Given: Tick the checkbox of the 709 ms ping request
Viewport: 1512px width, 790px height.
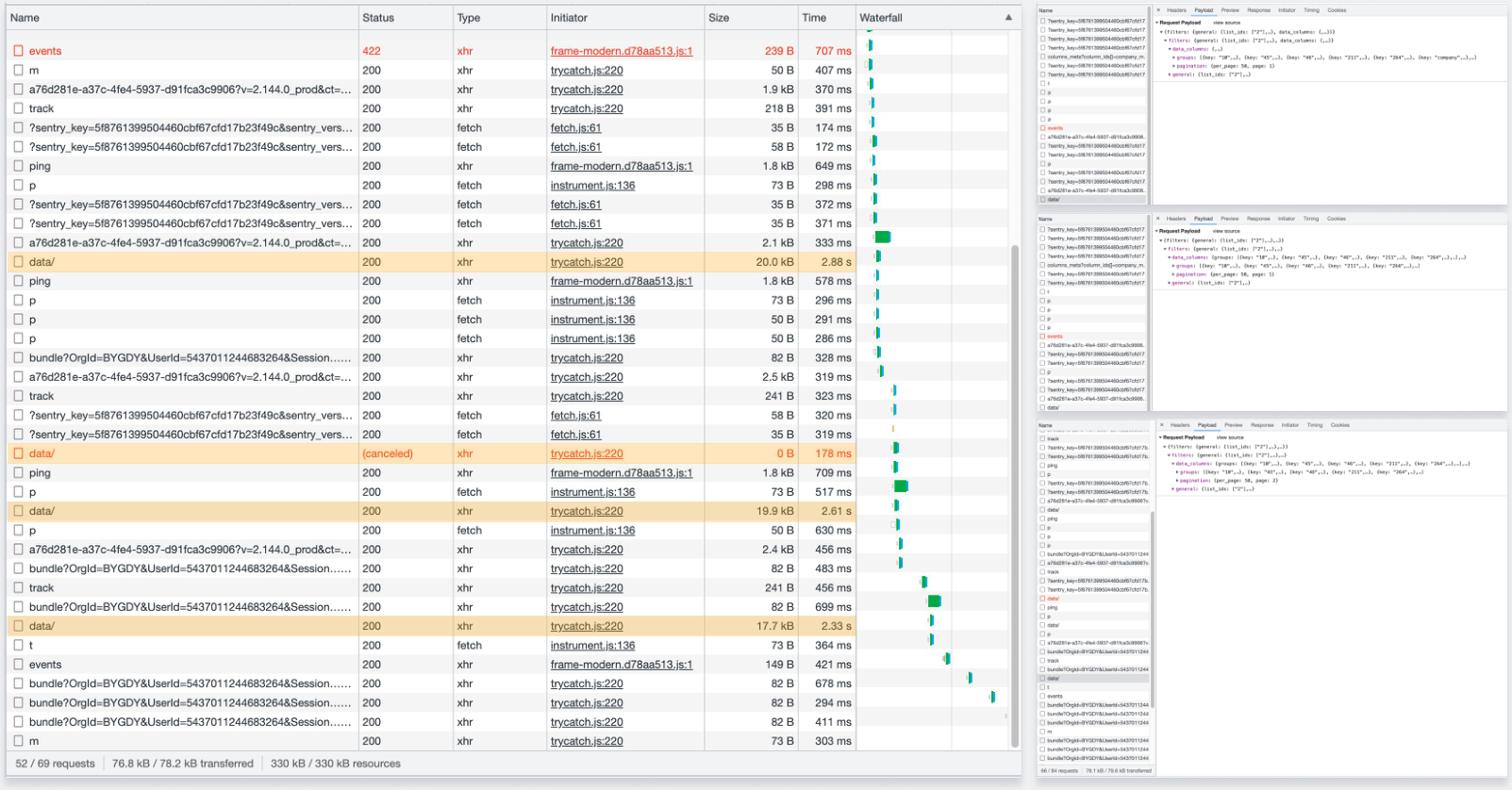Looking at the screenshot, I should click(18, 473).
